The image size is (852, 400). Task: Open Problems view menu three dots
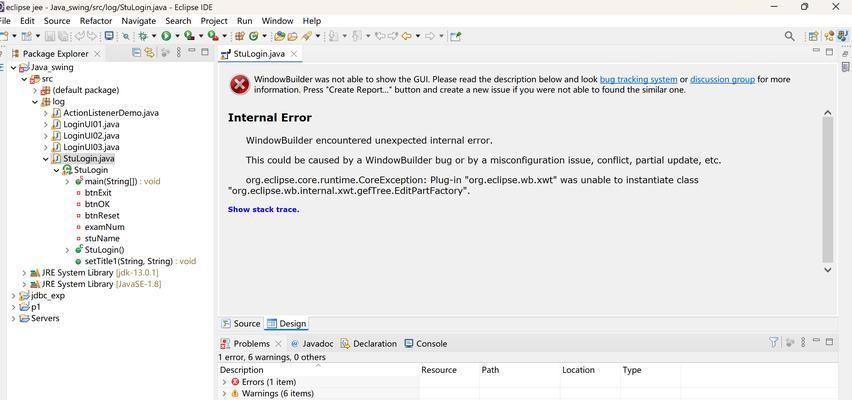coord(803,342)
